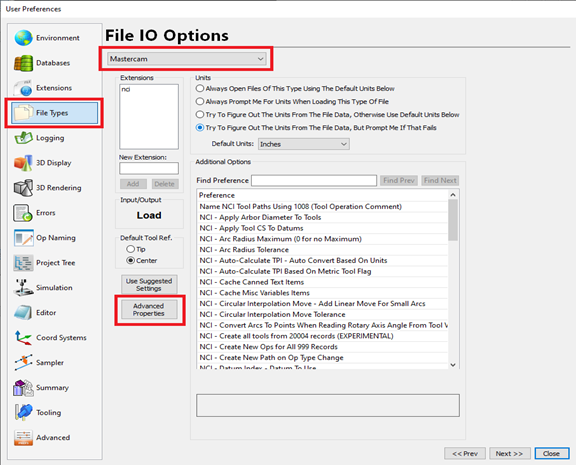Click the Find Preference search field

pos(314,180)
